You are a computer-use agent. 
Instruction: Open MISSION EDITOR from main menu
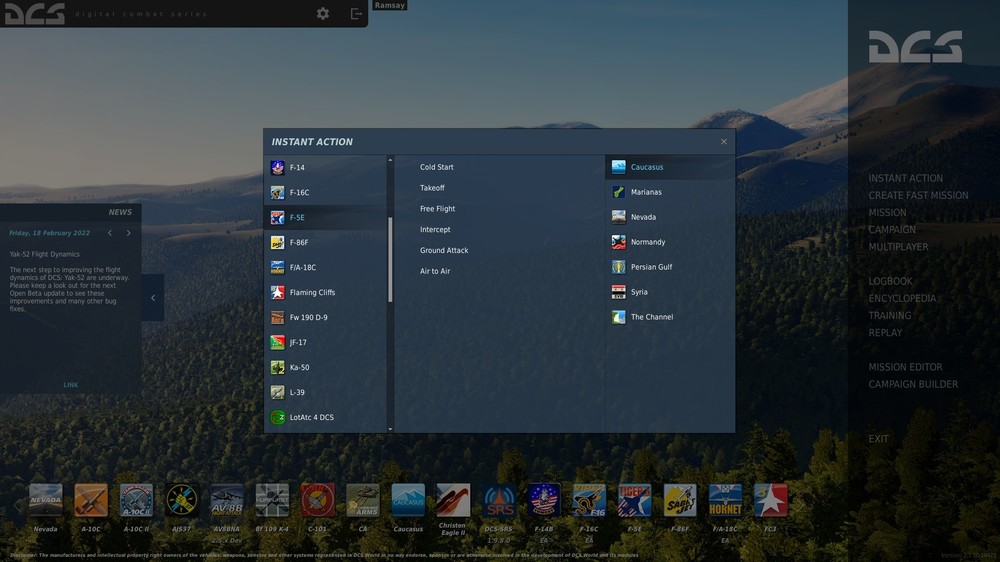tap(905, 367)
